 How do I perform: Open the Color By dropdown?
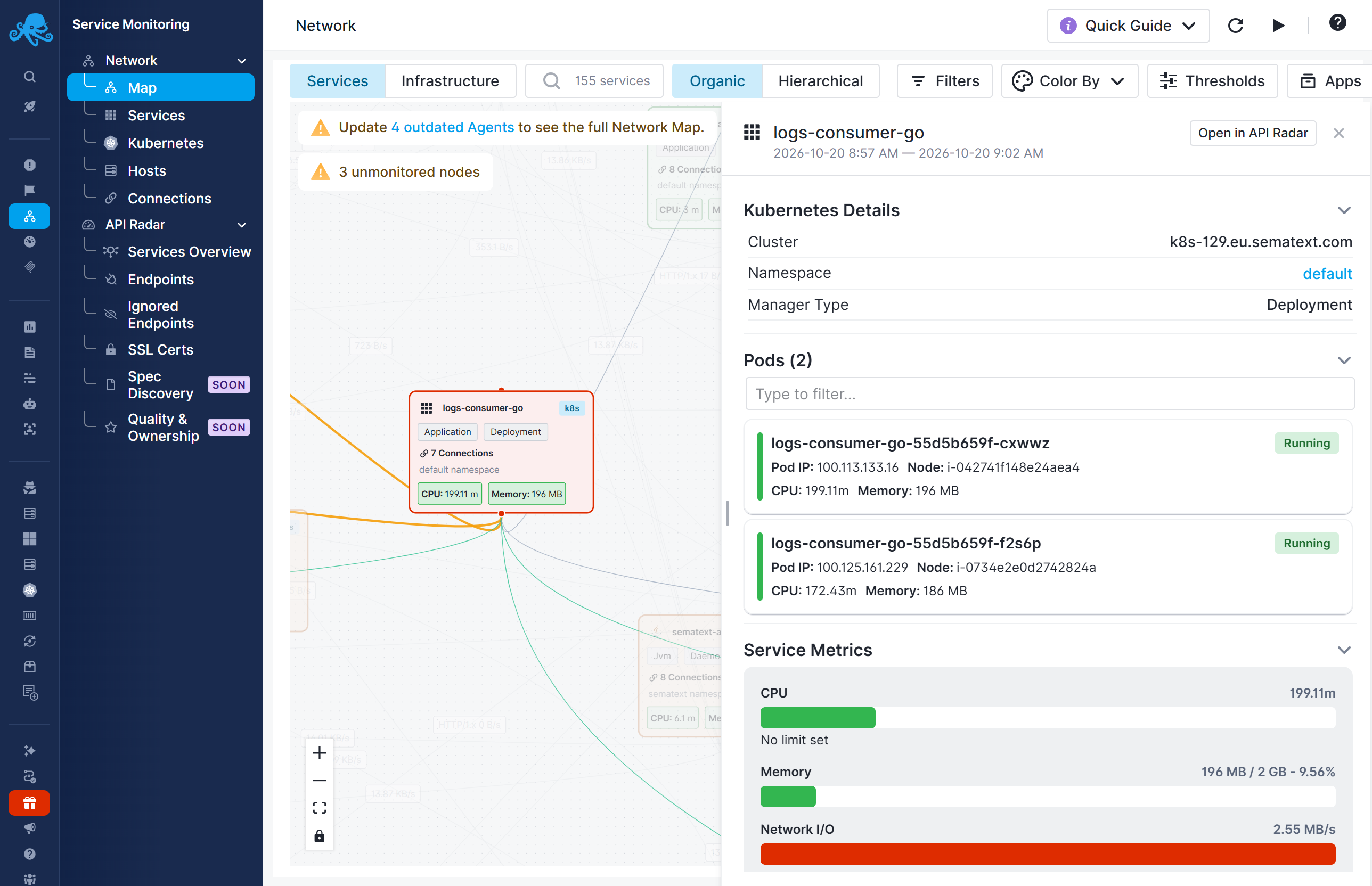pos(1069,81)
